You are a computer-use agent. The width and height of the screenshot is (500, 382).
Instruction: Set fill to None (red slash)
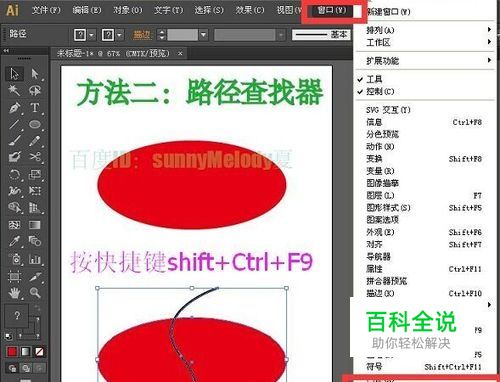coord(39,352)
